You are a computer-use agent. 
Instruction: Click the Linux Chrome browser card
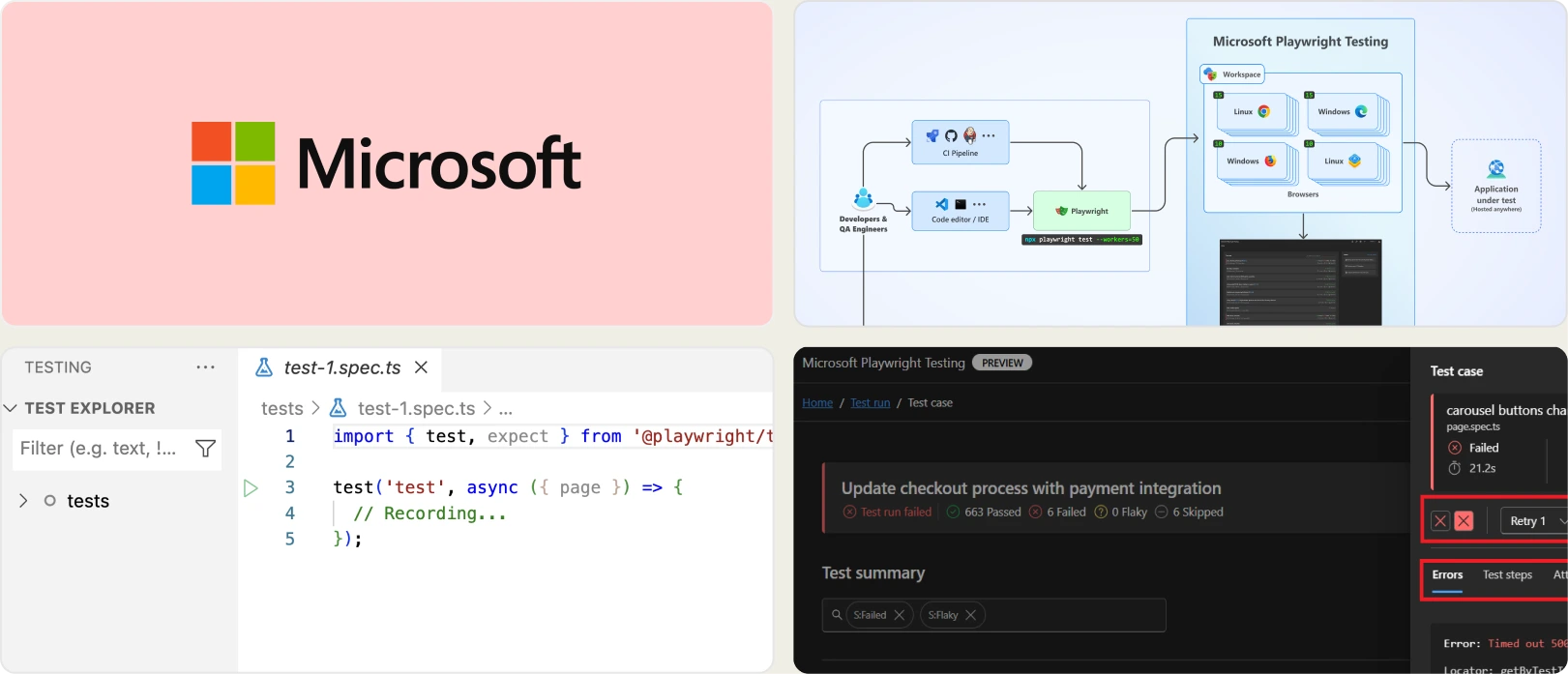(1252, 112)
